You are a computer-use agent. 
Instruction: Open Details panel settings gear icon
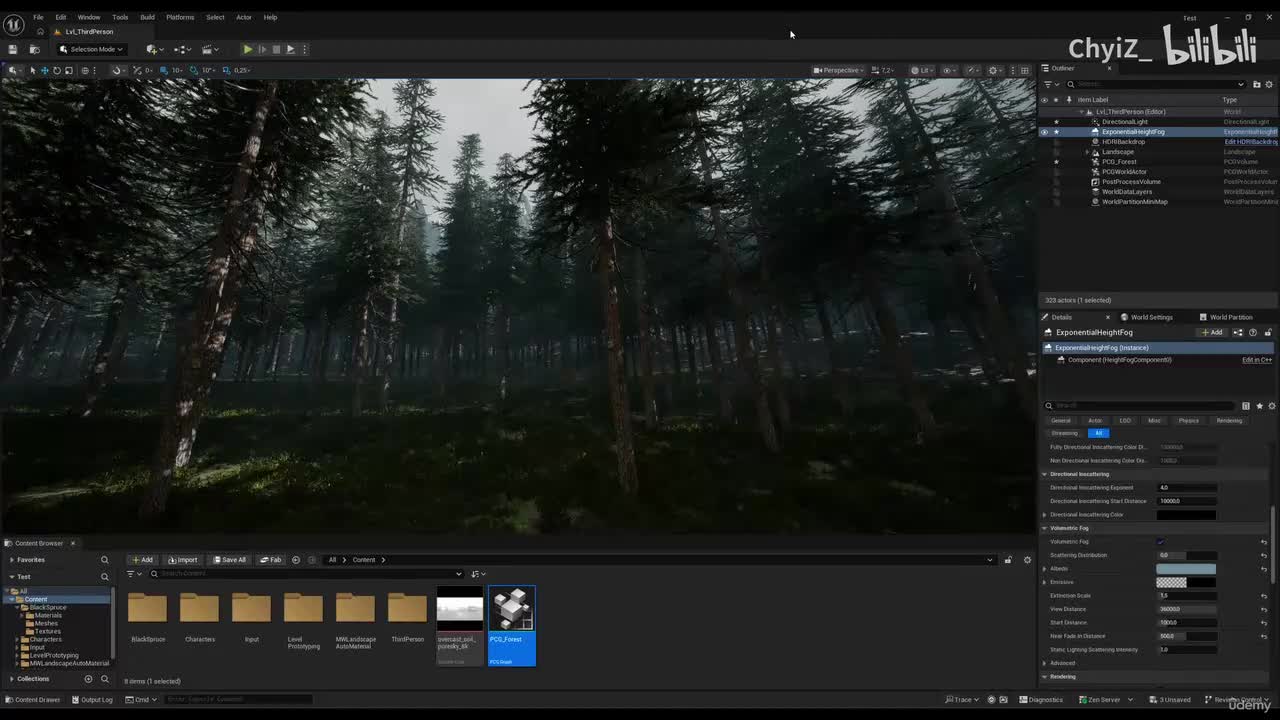click(1271, 406)
